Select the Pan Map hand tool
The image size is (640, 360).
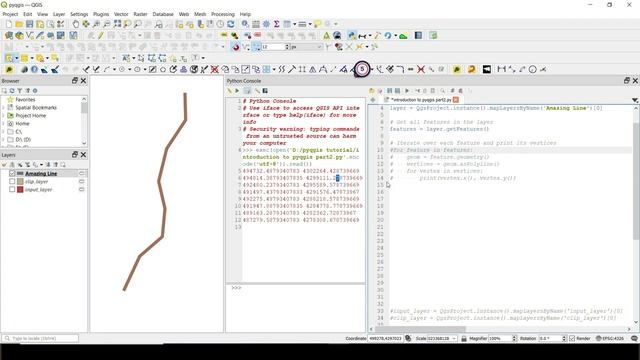tap(76, 24)
